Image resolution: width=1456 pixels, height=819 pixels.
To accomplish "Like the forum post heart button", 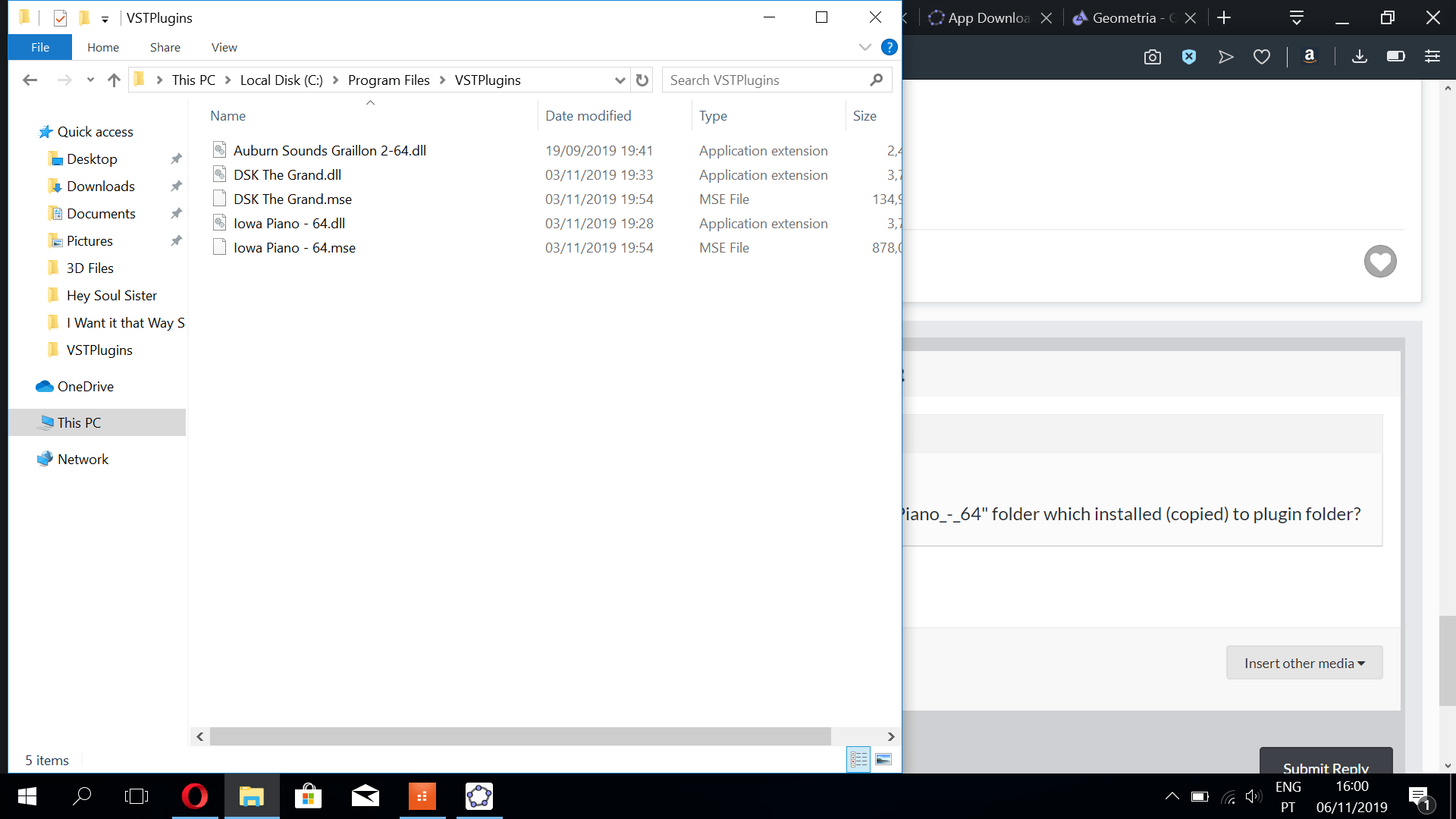I will pyautogui.click(x=1379, y=262).
